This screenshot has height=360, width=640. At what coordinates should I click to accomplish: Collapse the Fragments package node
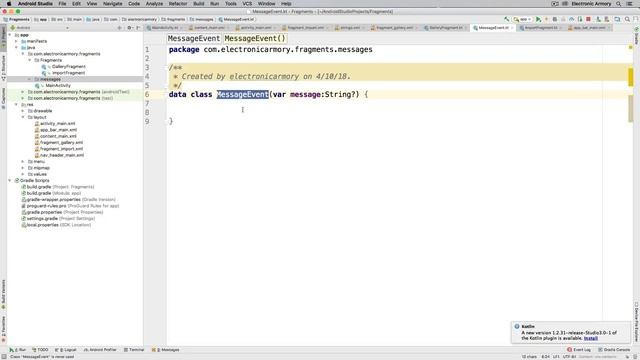(x=30, y=60)
